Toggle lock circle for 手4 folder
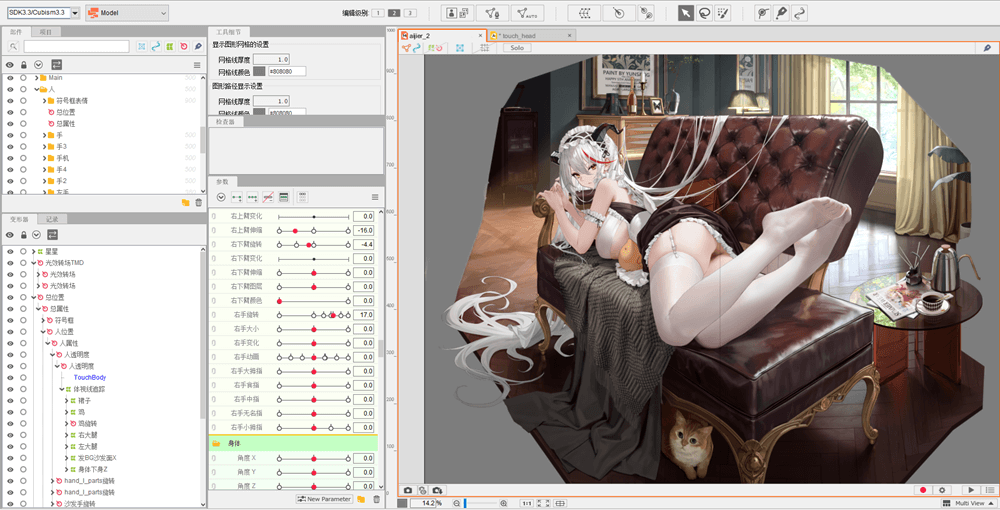1000x510 pixels. tap(24, 170)
